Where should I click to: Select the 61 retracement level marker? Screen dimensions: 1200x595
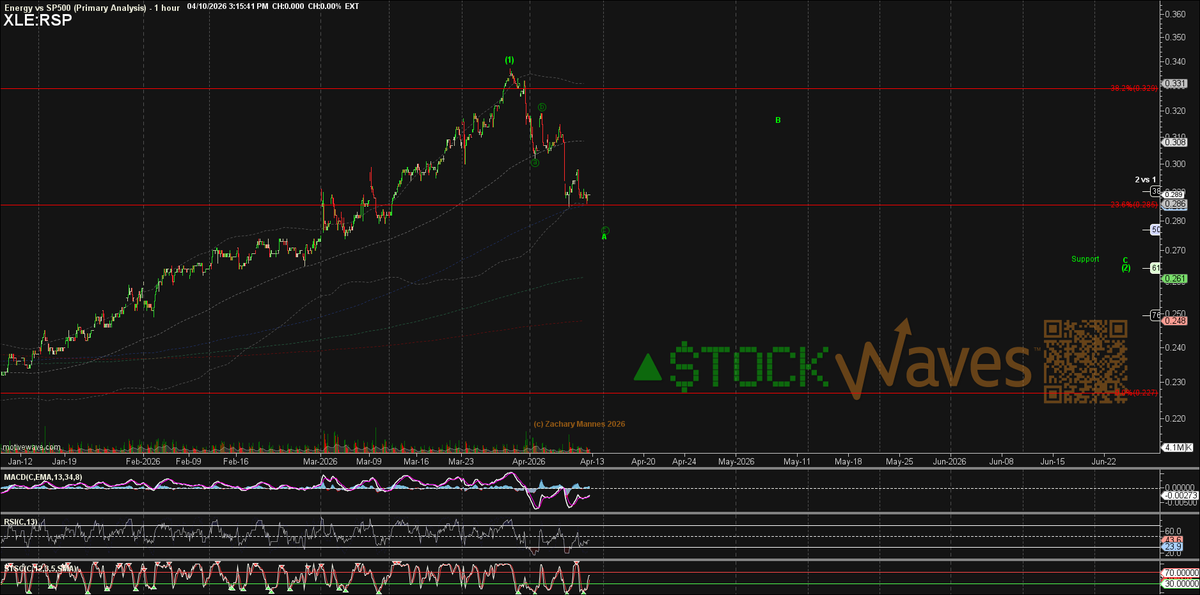(1155, 268)
